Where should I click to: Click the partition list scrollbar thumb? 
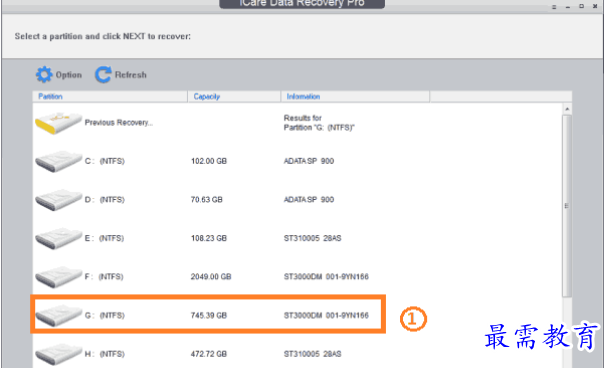[567, 206]
